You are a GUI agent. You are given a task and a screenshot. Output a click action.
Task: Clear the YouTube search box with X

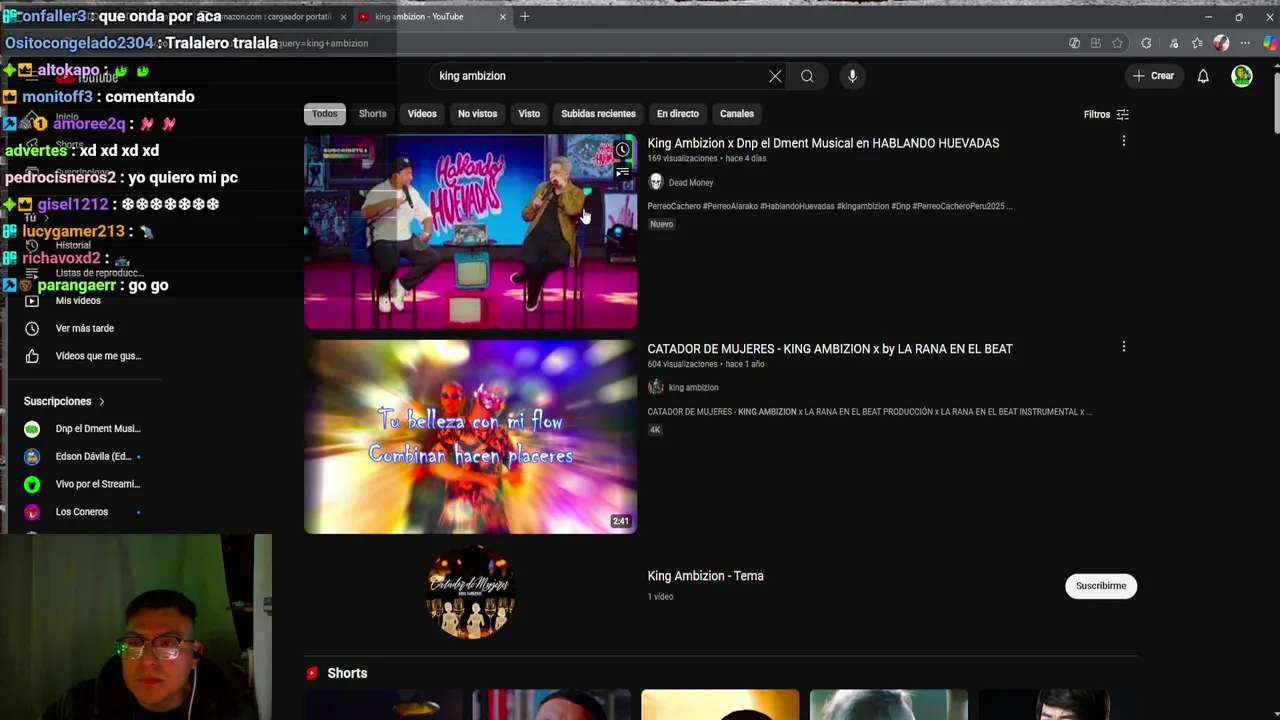775,76
